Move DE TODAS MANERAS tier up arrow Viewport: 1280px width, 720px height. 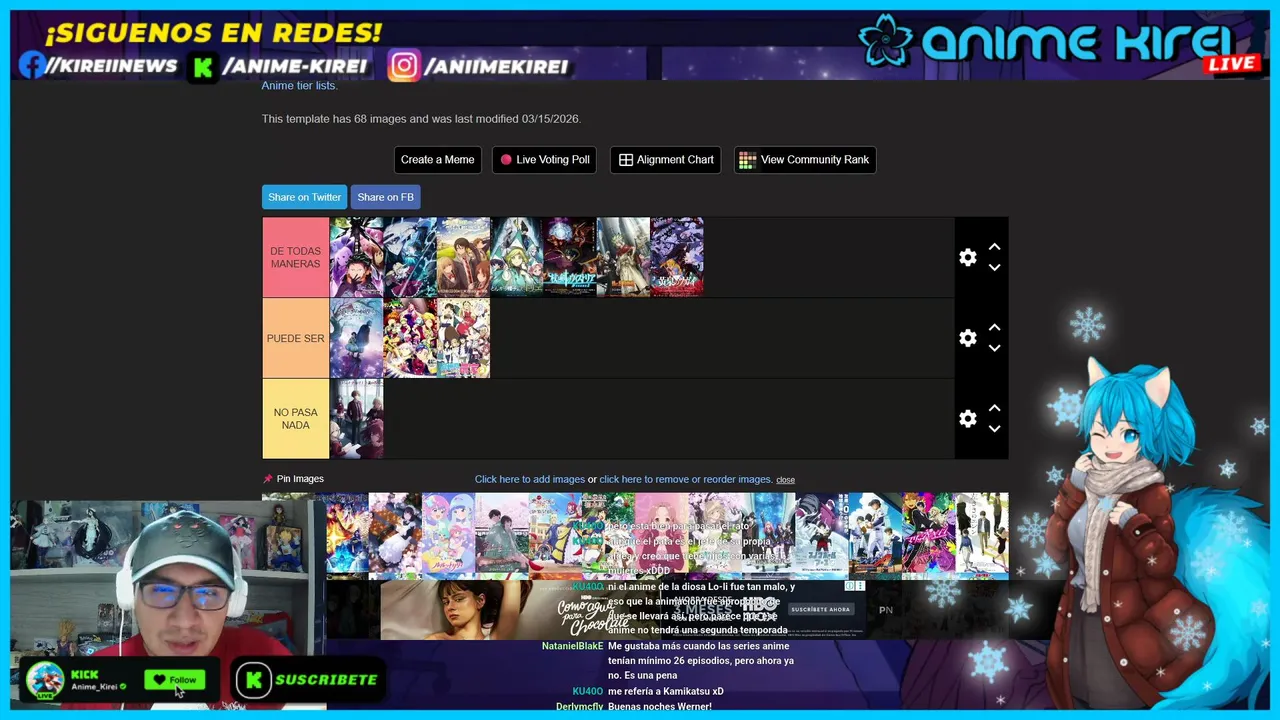994,247
